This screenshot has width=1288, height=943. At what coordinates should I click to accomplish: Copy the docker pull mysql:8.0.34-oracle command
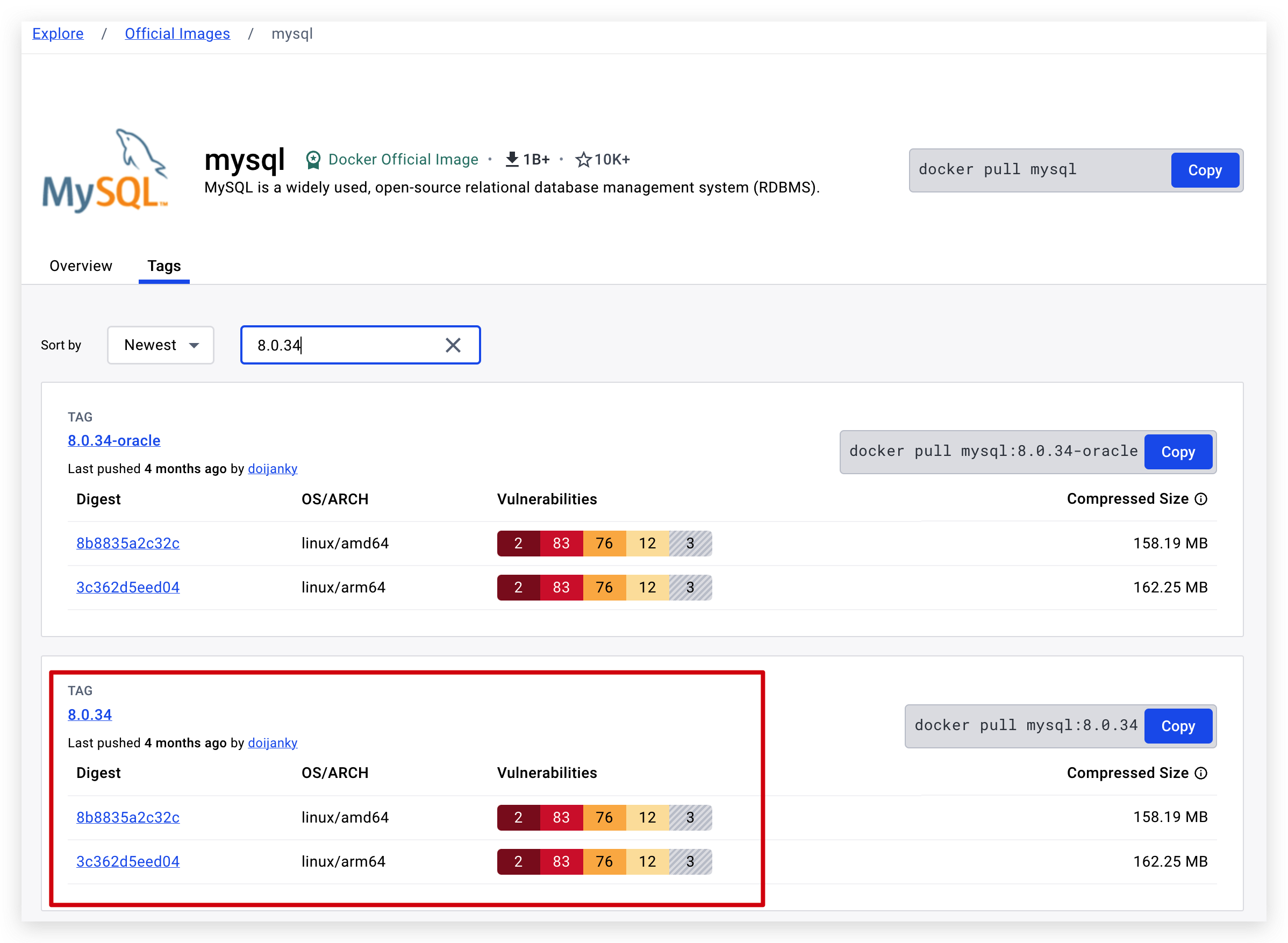click(x=1178, y=452)
